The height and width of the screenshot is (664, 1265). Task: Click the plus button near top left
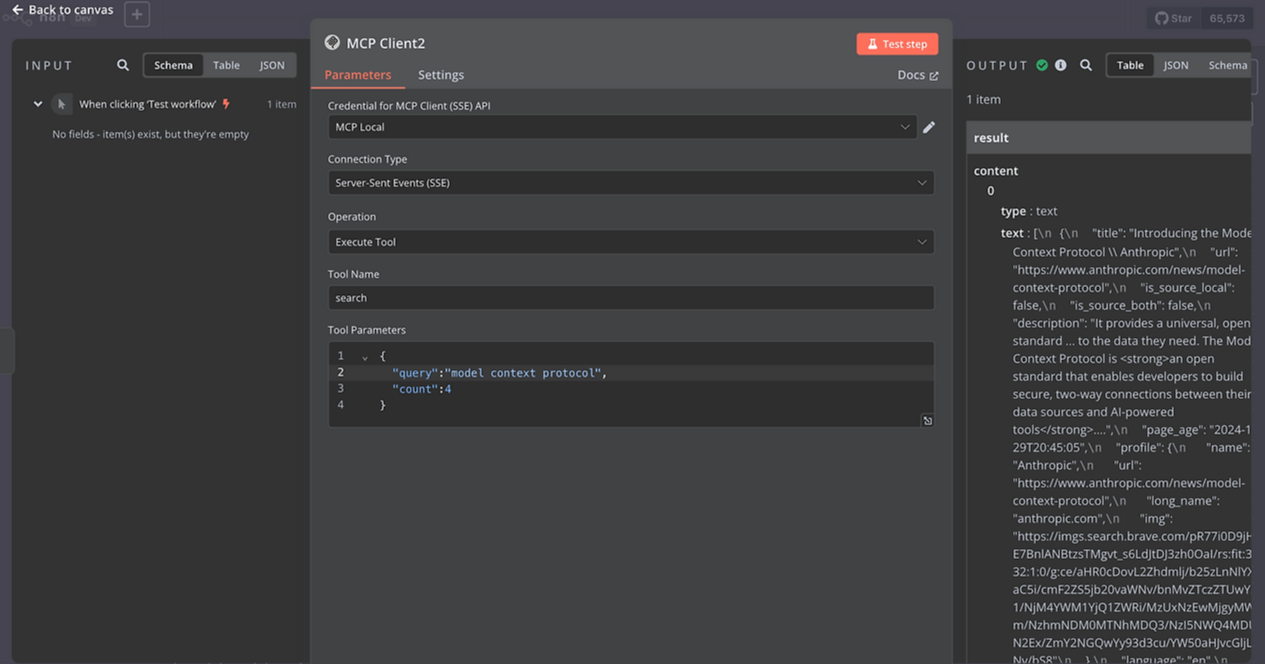tap(137, 15)
